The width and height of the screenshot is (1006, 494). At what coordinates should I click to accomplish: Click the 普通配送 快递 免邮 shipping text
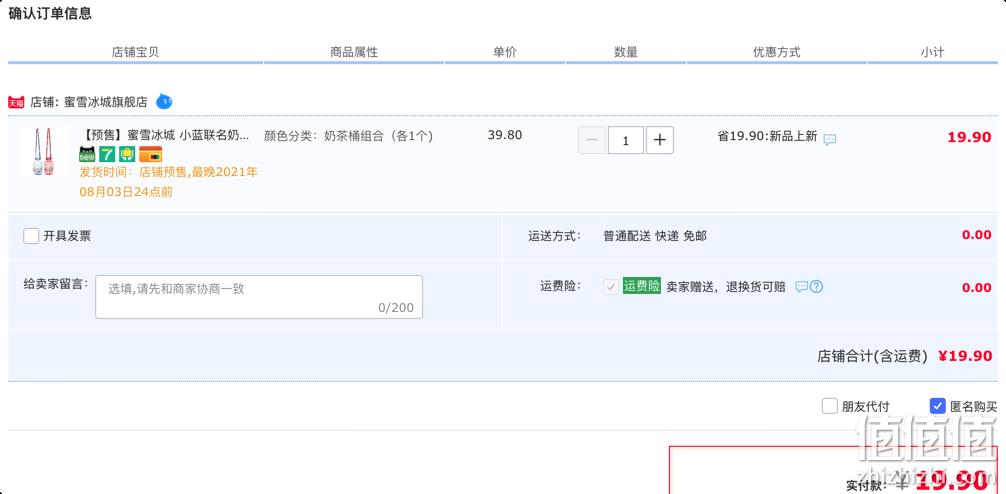coord(654,236)
